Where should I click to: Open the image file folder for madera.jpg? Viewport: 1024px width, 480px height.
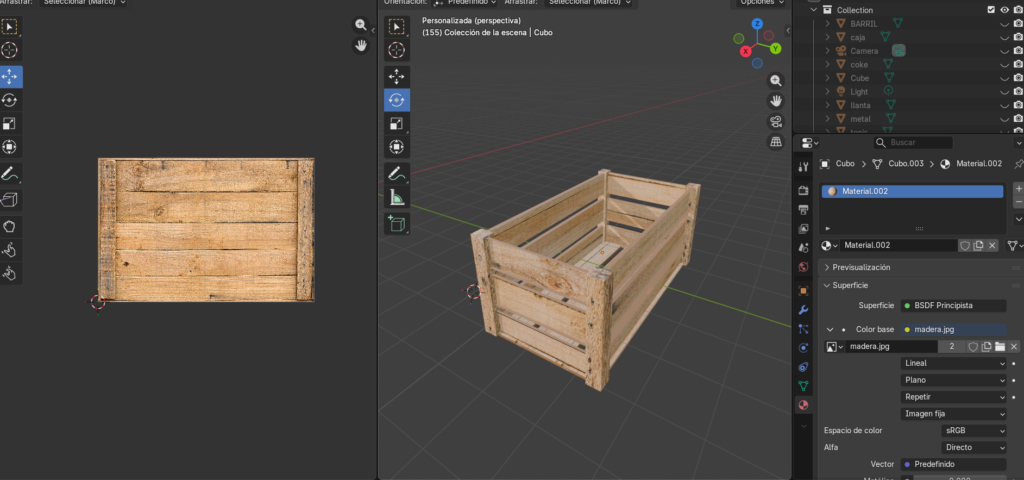point(999,347)
